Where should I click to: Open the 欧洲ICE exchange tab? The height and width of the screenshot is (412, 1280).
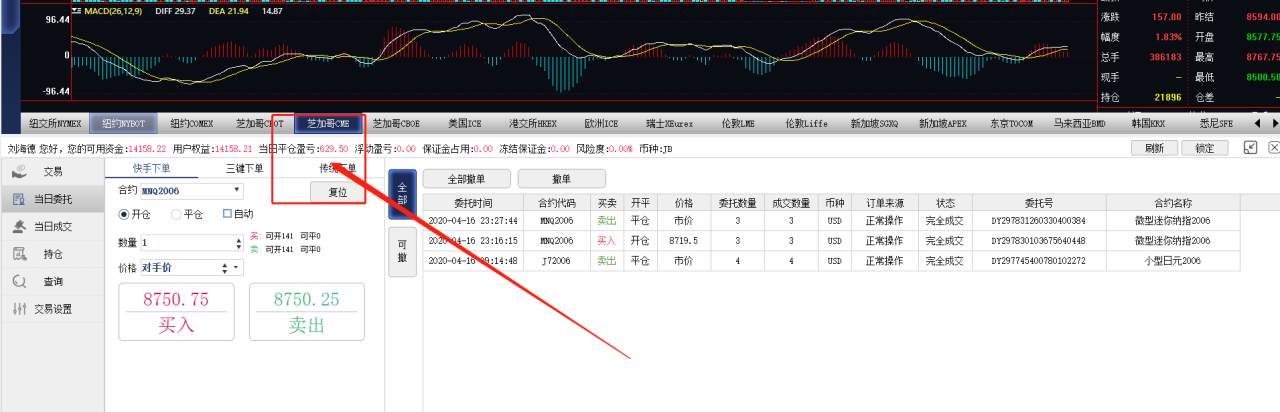601,124
